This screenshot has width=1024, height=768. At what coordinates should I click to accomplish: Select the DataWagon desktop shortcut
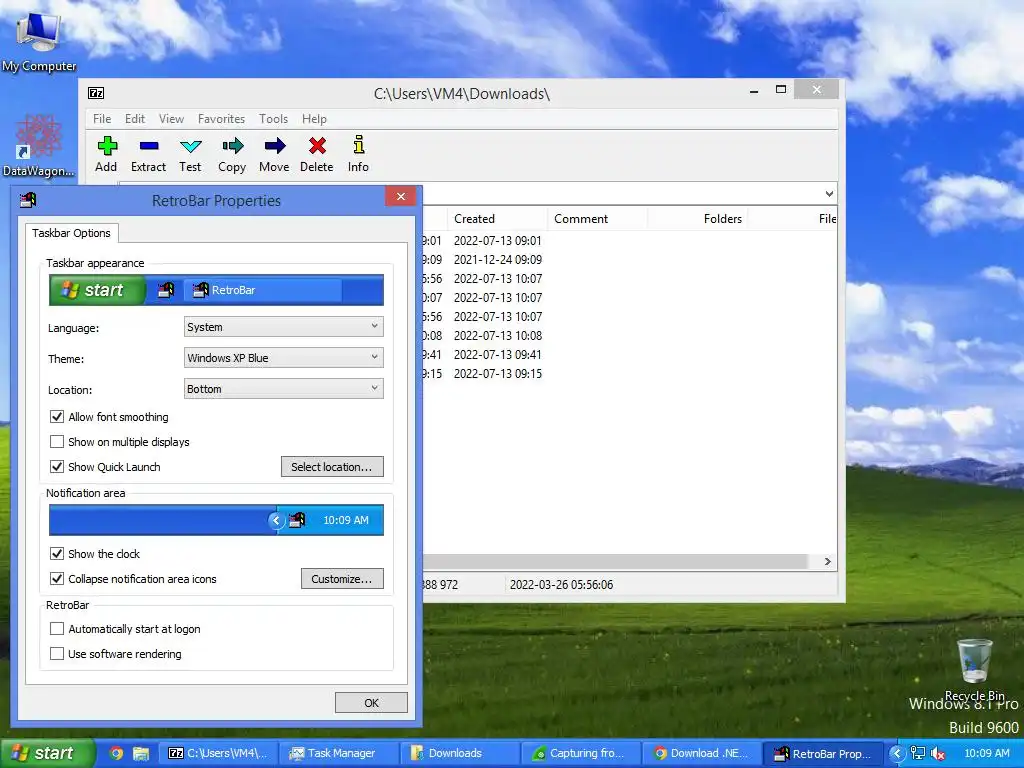[x=39, y=146]
